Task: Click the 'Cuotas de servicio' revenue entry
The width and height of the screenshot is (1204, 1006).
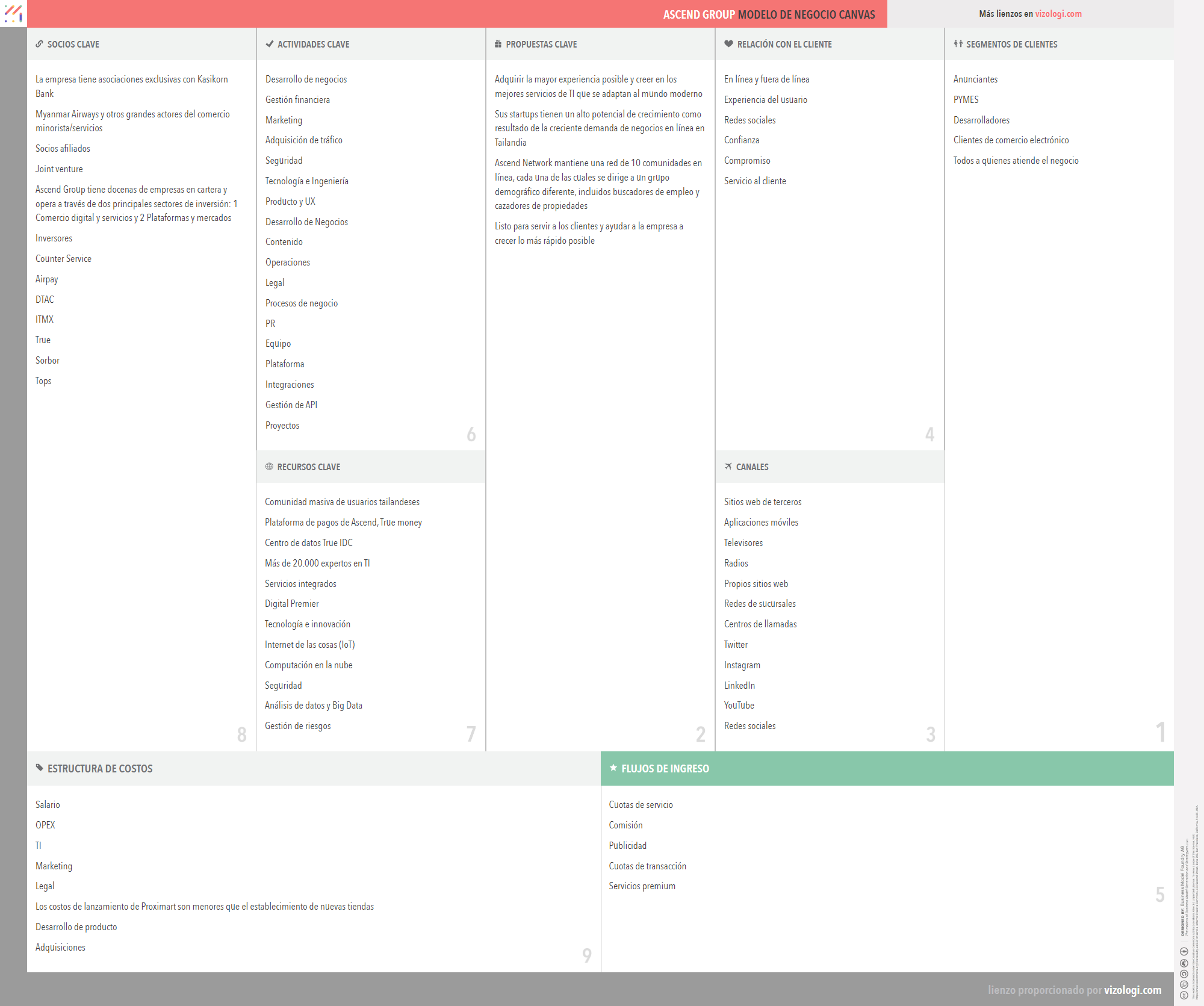Action: [x=641, y=805]
